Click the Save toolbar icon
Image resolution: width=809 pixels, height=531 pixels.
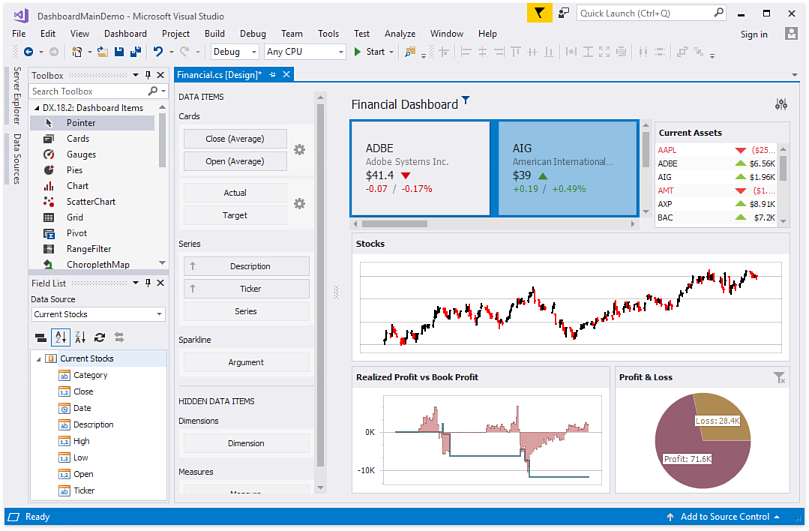coord(119,52)
